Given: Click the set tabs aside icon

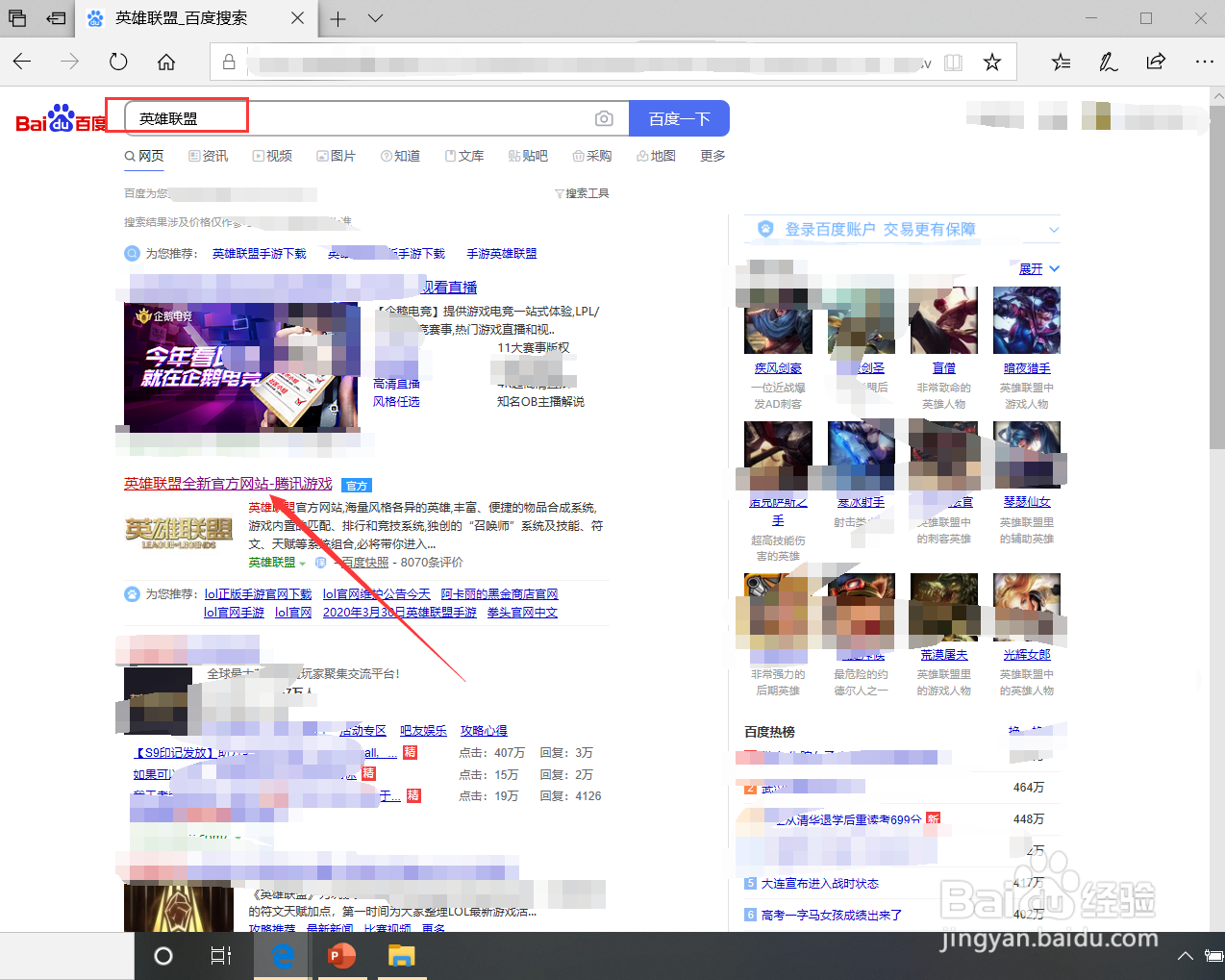Looking at the screenshot, I should coord(57,18).
